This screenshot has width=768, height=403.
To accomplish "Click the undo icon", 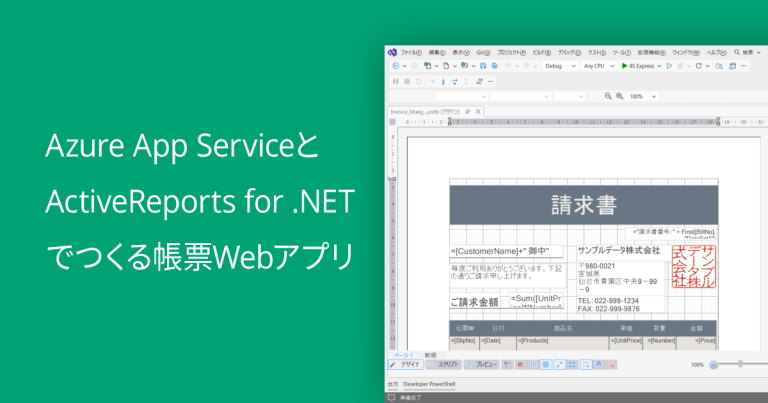I will (508, 66).
